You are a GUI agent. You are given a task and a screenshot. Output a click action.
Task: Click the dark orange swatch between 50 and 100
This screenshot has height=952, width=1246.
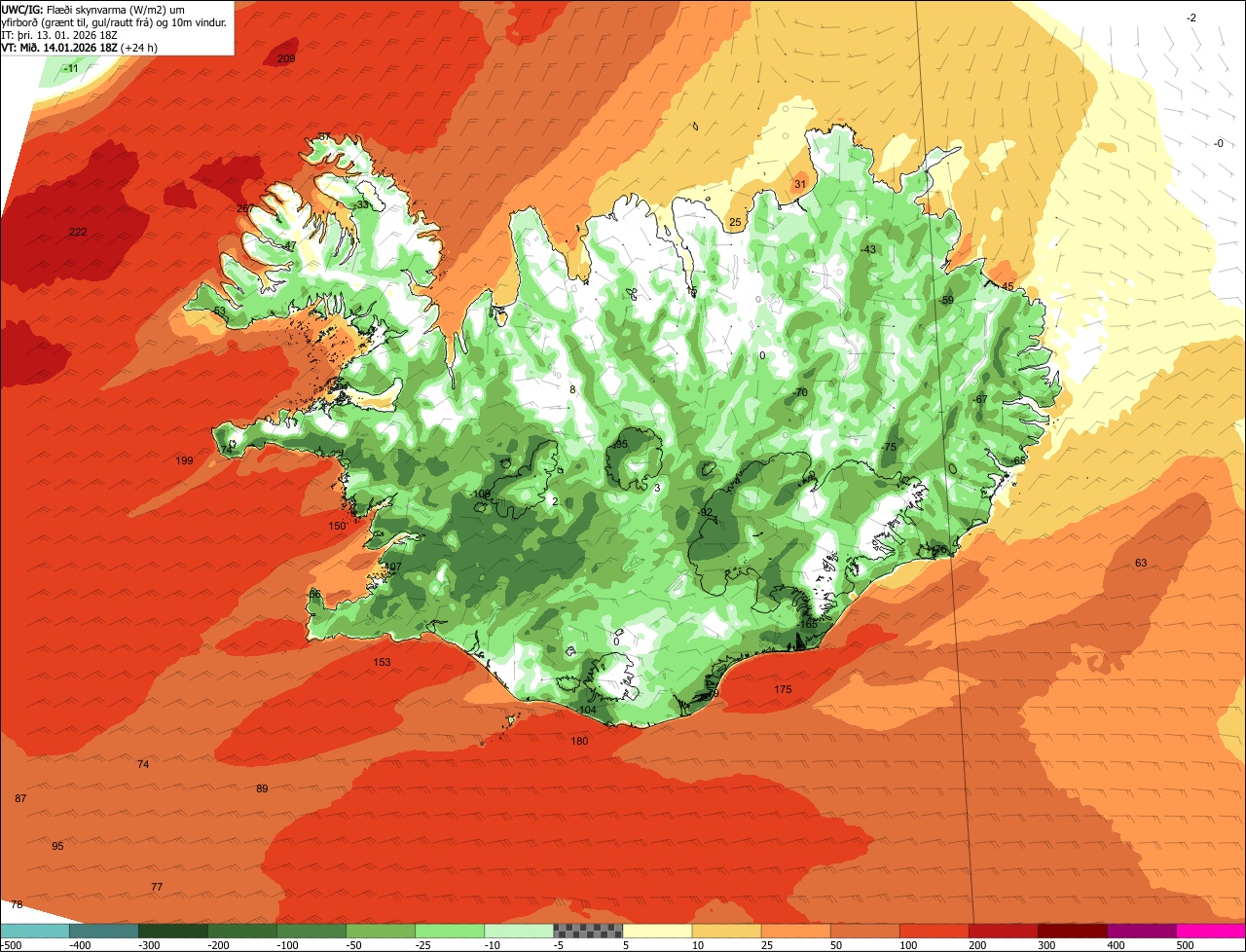coord(864,931)
